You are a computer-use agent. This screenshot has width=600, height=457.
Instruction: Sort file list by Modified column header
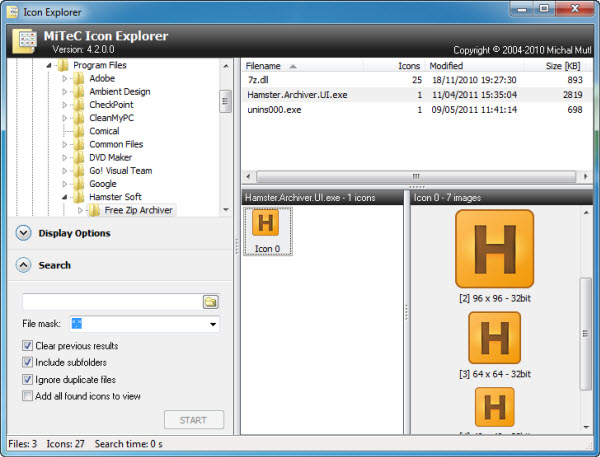(460, 65)
